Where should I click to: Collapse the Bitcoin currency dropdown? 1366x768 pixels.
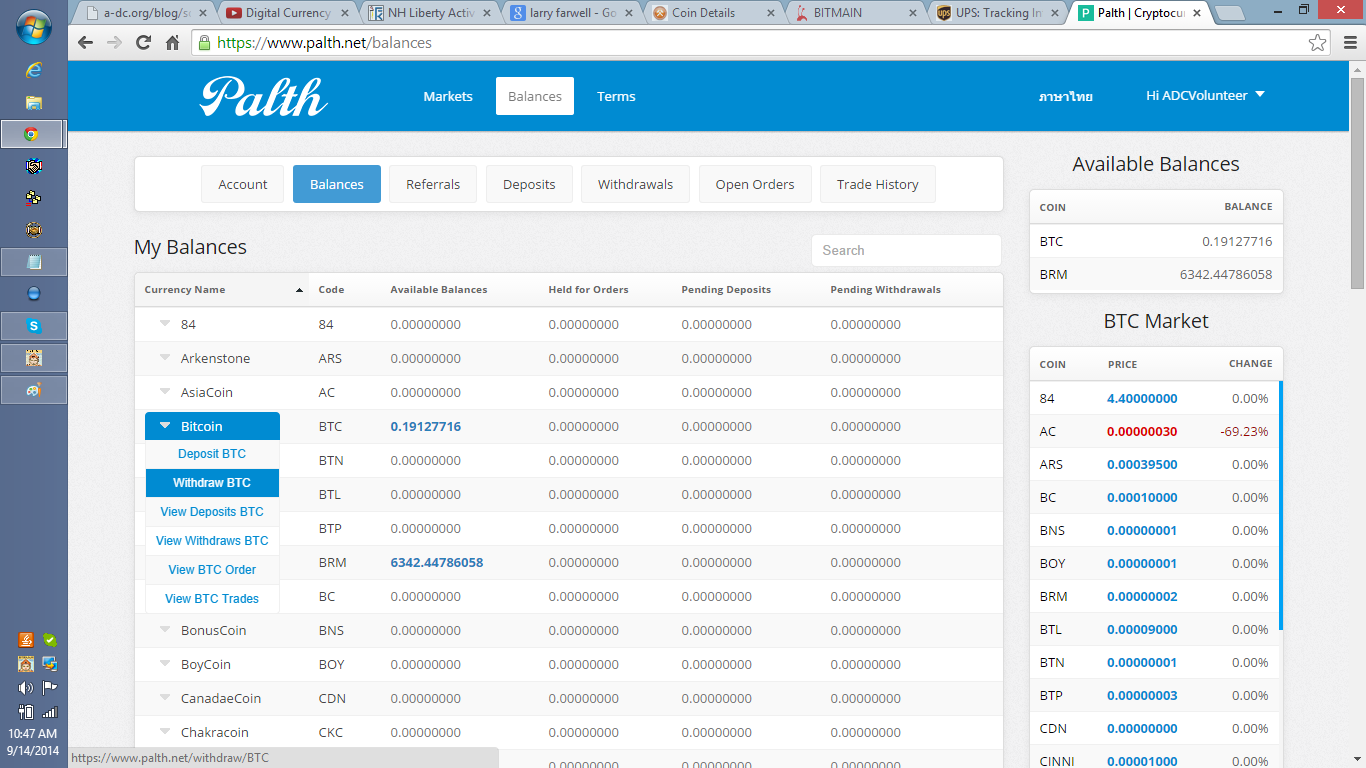[x=212, y=426]
